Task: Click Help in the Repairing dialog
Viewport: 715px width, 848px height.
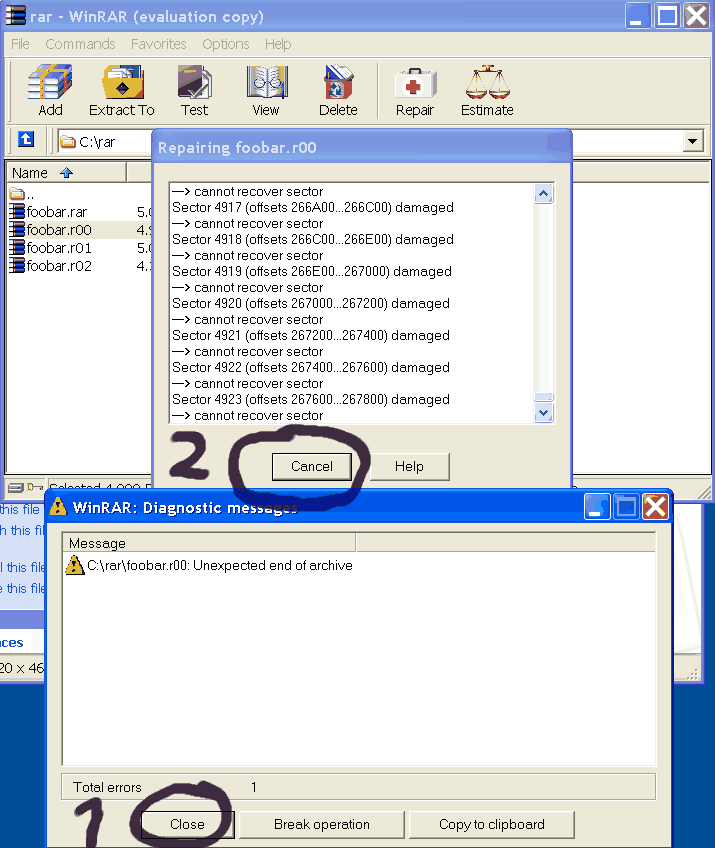Action: pyautogui.click(x=409, y=466)
